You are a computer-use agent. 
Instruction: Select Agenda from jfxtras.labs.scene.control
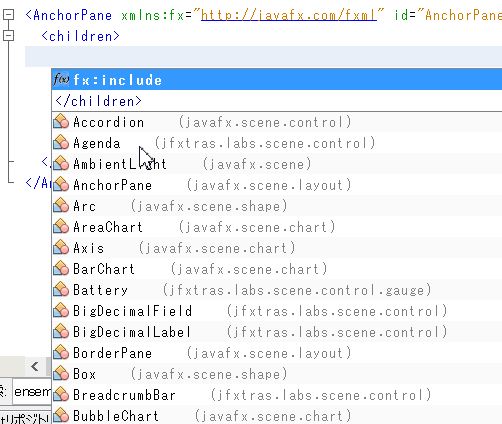point(277,143)
